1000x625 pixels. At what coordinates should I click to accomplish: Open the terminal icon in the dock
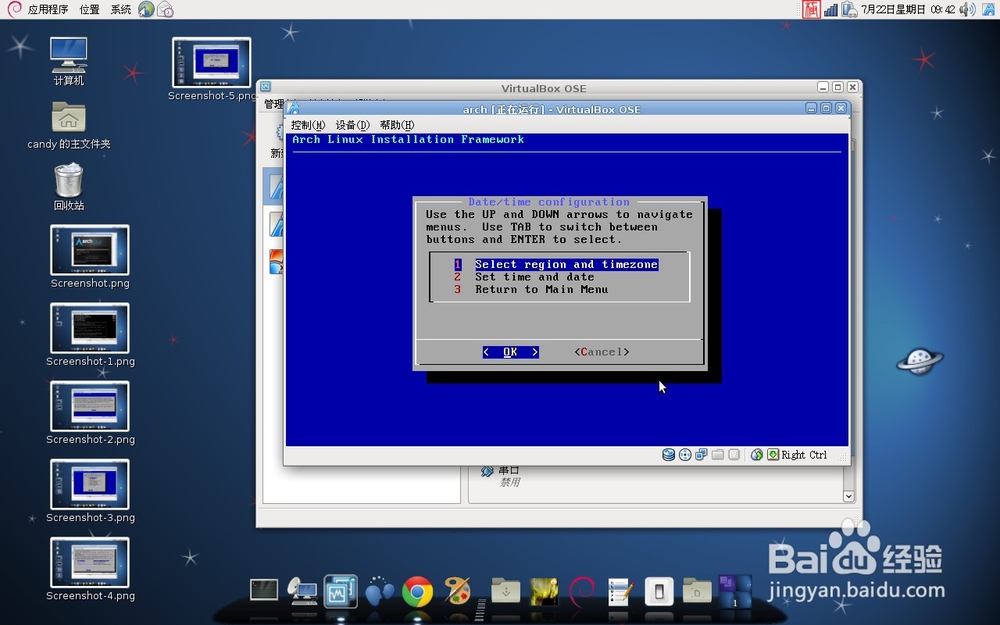tap(263, 592)
